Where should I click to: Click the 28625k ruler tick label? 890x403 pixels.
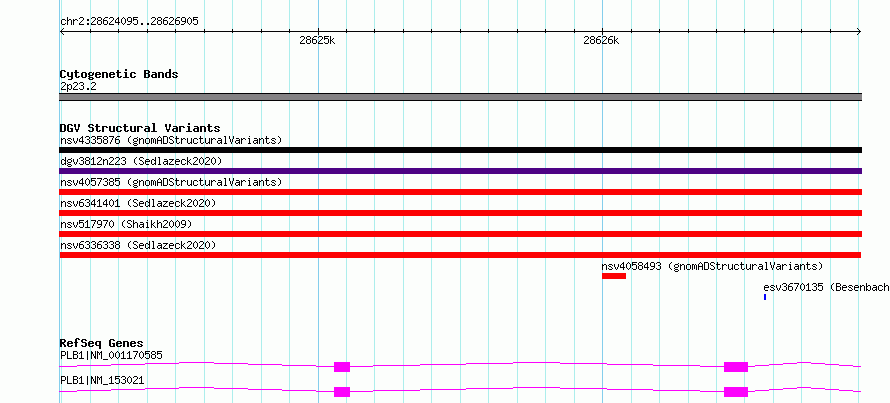pyautogui.click(x=317, y=40)
